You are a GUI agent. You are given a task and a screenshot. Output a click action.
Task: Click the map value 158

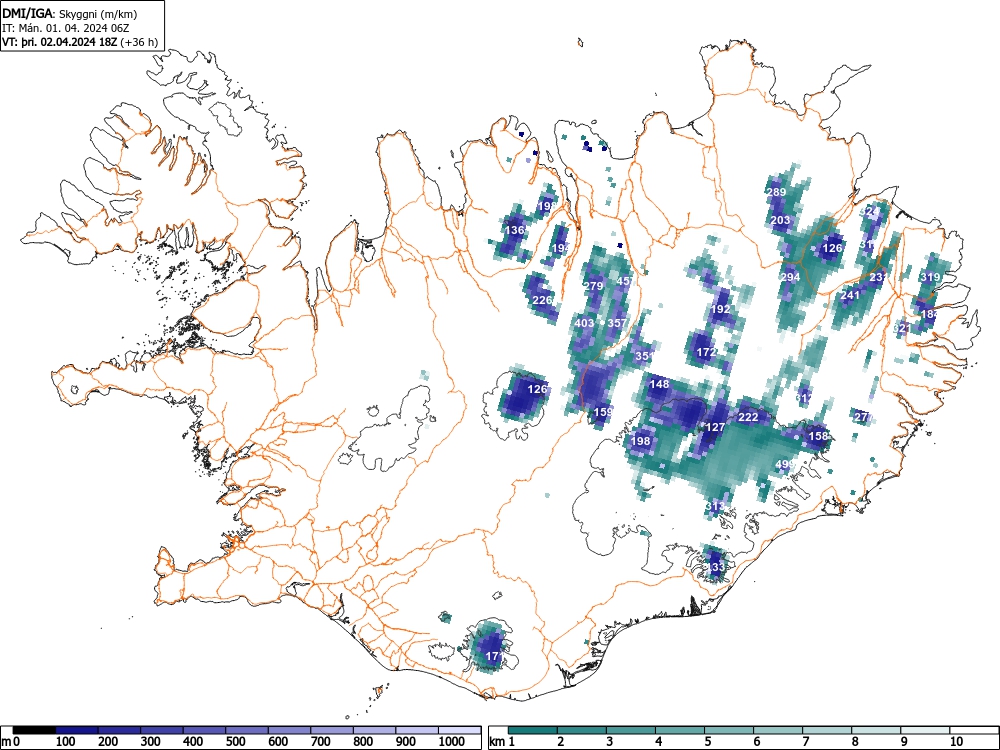click(x=818, y=436)
